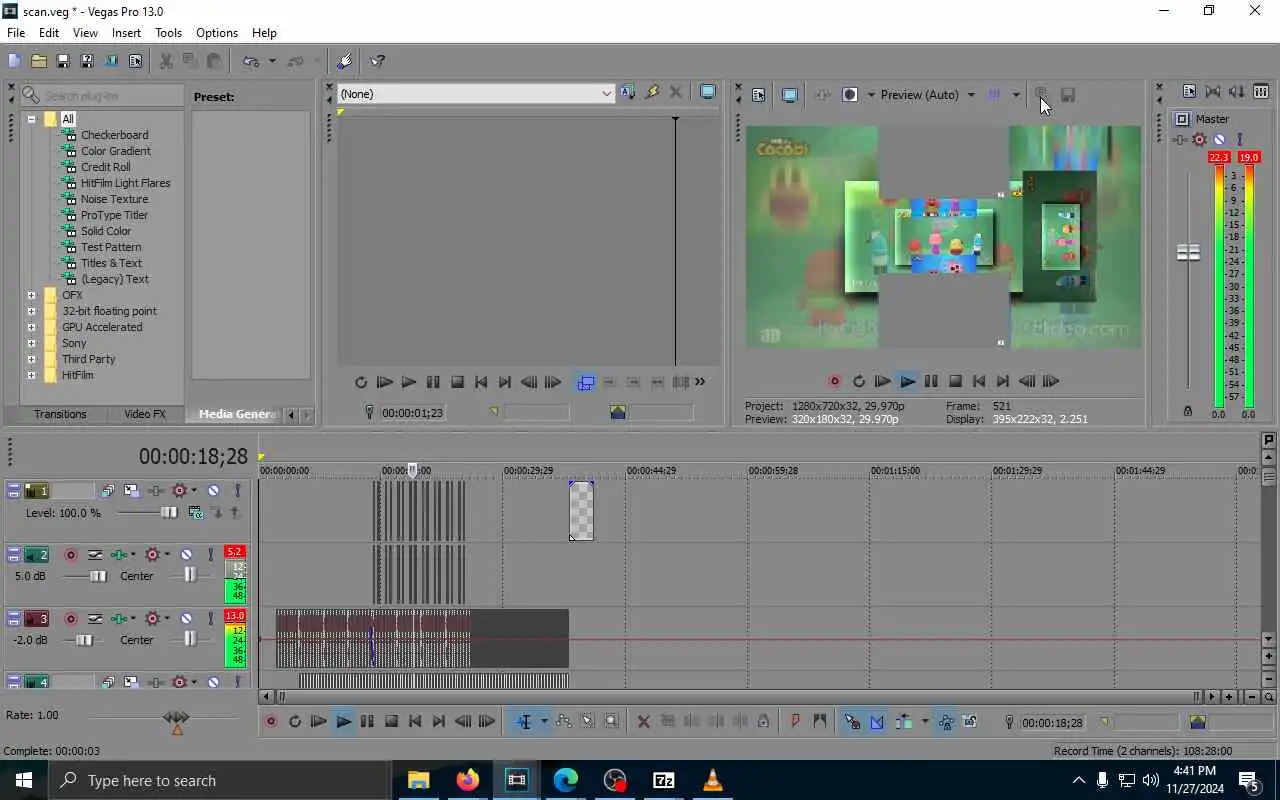The image size is (1280, 800).
Task: Click the Insert Region icon
Action: [820, 721]
